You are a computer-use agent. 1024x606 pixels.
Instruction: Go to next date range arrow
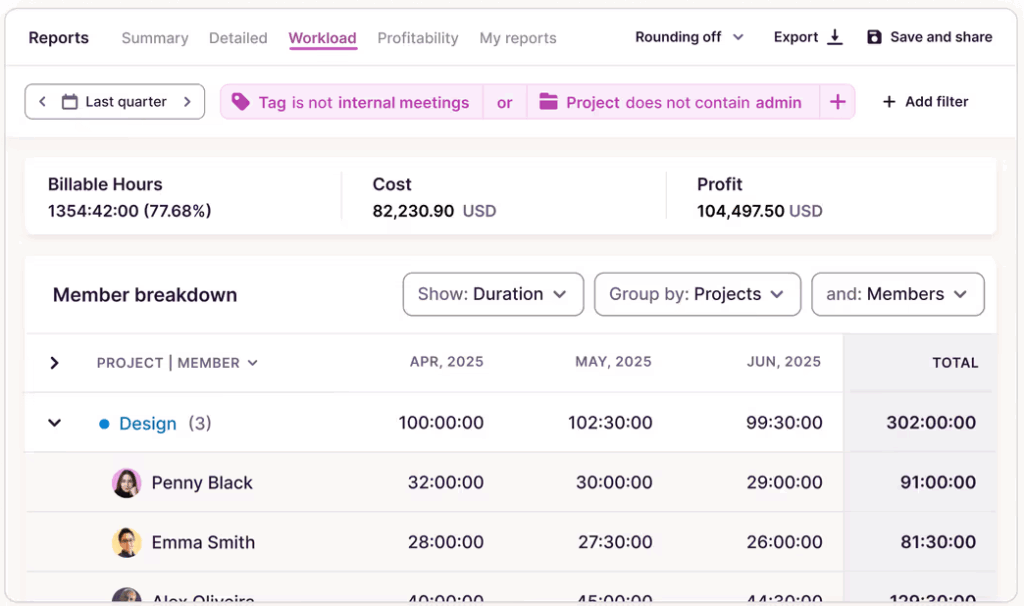pyautogui.click(x=187, y=102)
